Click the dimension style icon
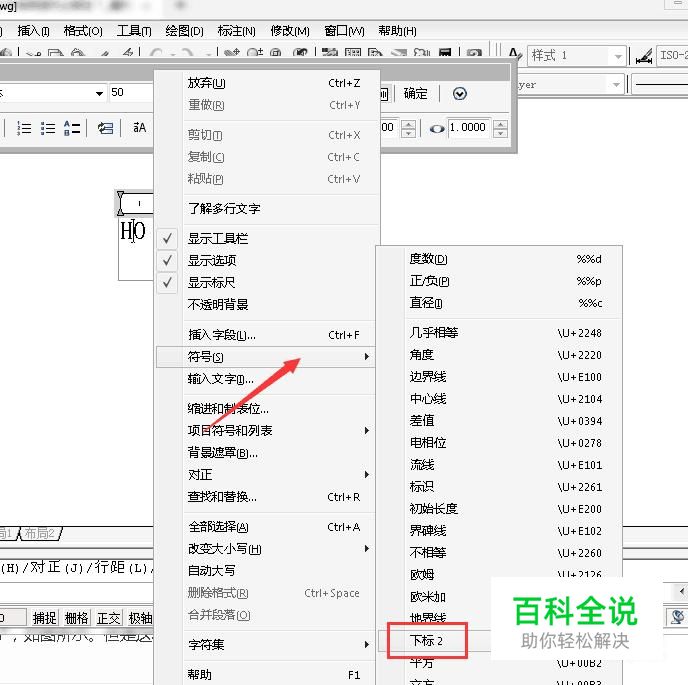The height and width of the screenshot is (685, 688). pyautogui.click(x=643, y=57)
